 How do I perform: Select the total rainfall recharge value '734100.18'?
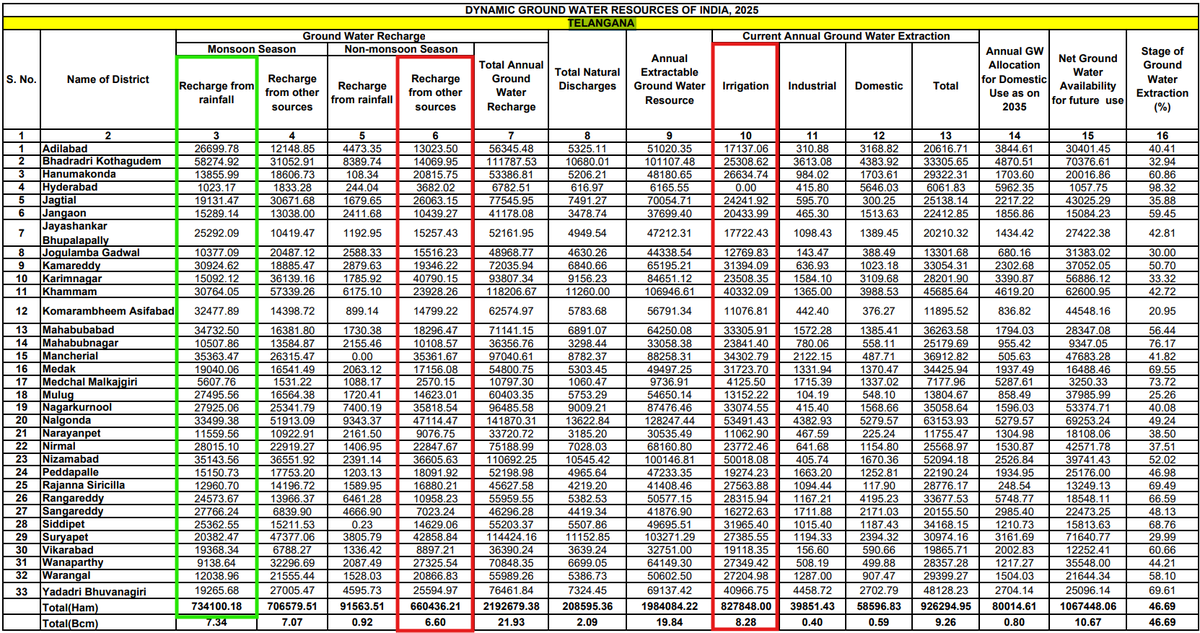click(x=217, y=607)
